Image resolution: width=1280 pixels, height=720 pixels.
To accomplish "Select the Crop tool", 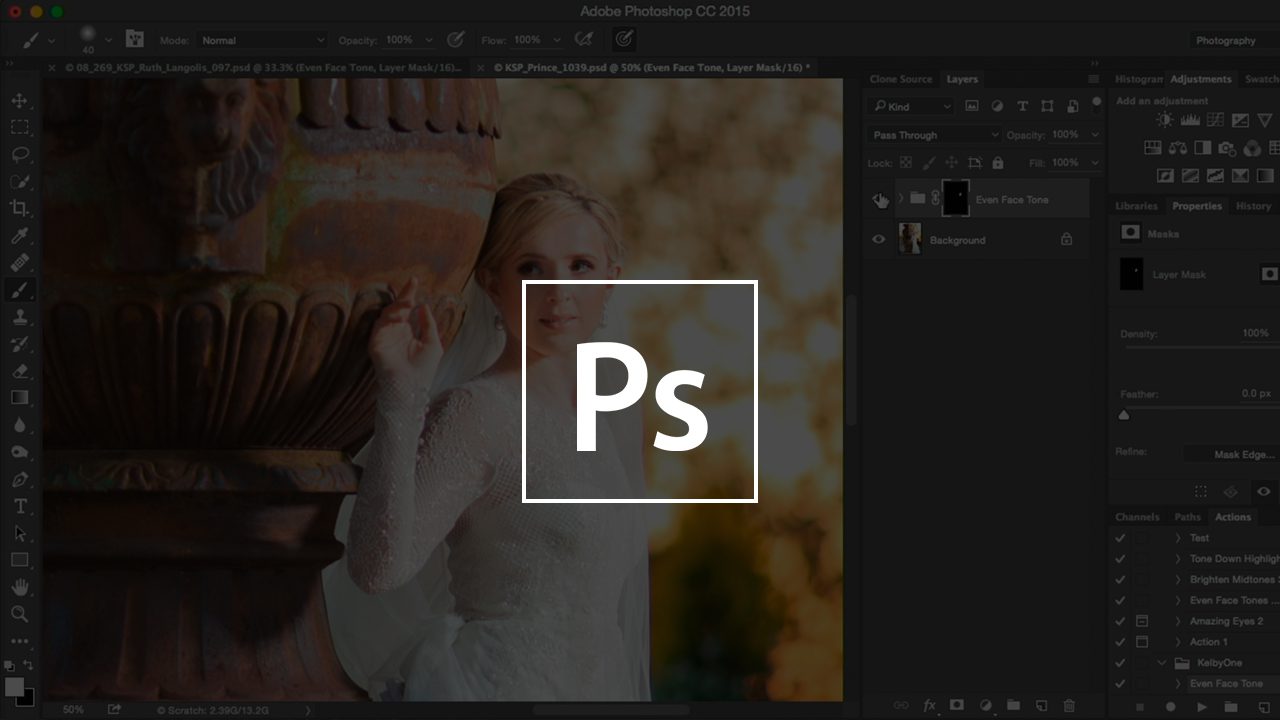I will (19, 209).
